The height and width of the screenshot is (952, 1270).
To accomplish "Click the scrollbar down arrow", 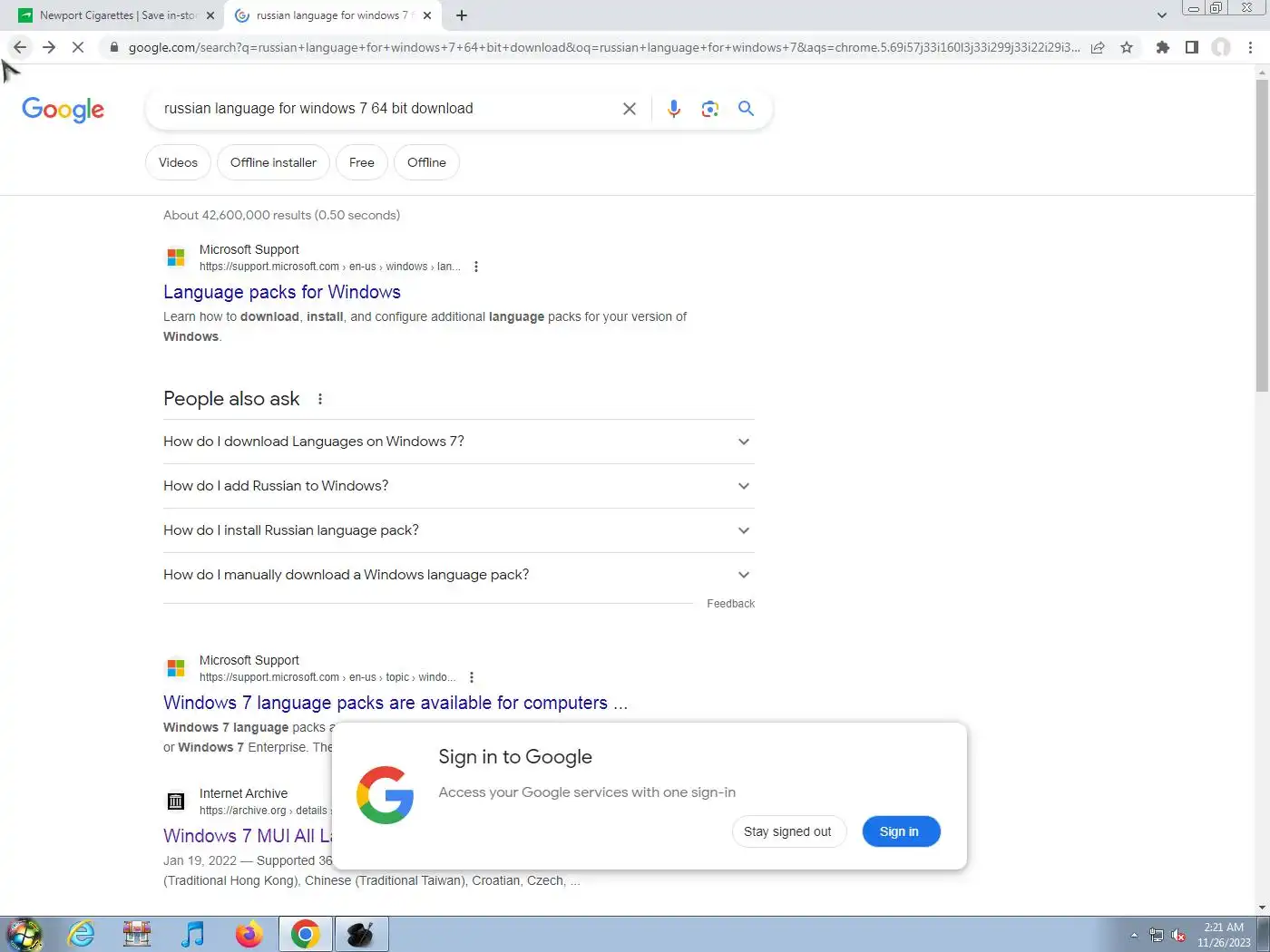I will point(1262,908).
